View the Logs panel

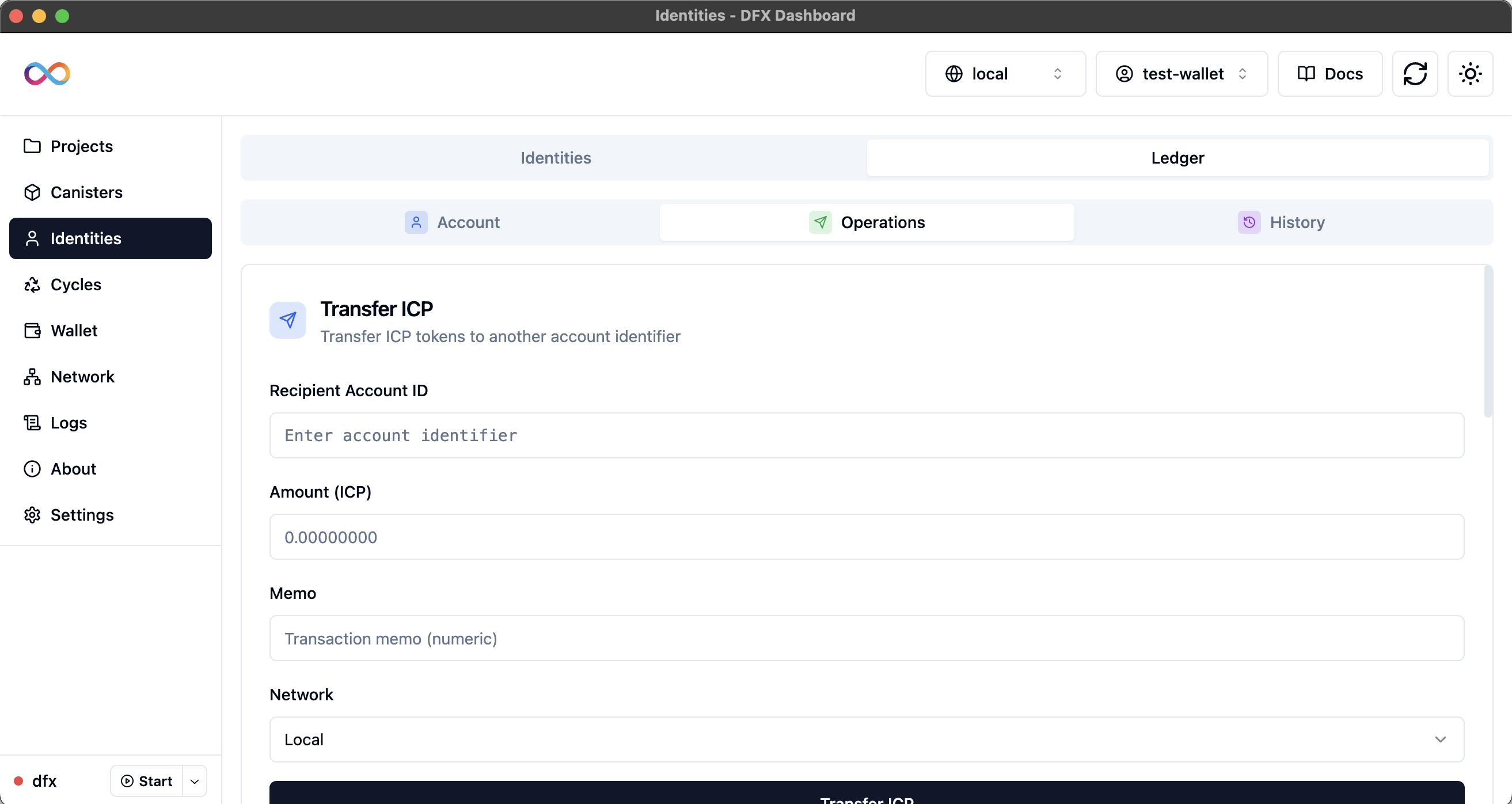68,422
